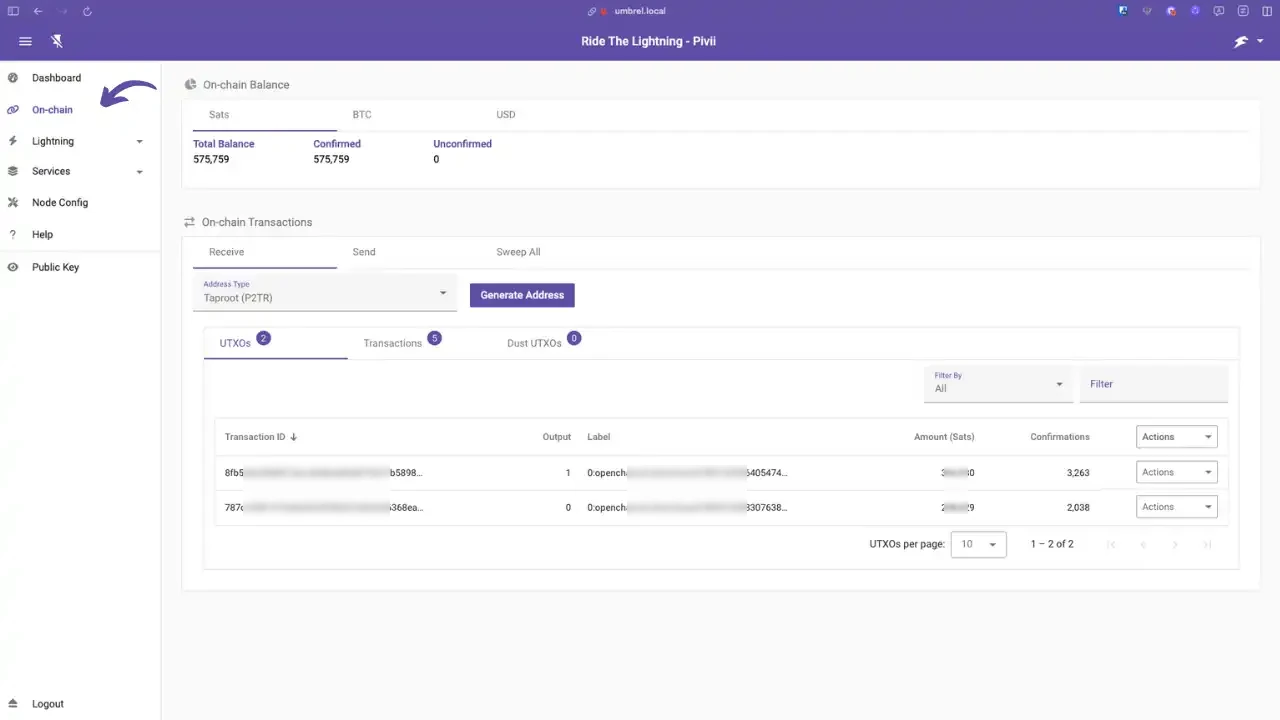Click the Label column header
1280x720 pixels.
(599, 437)
